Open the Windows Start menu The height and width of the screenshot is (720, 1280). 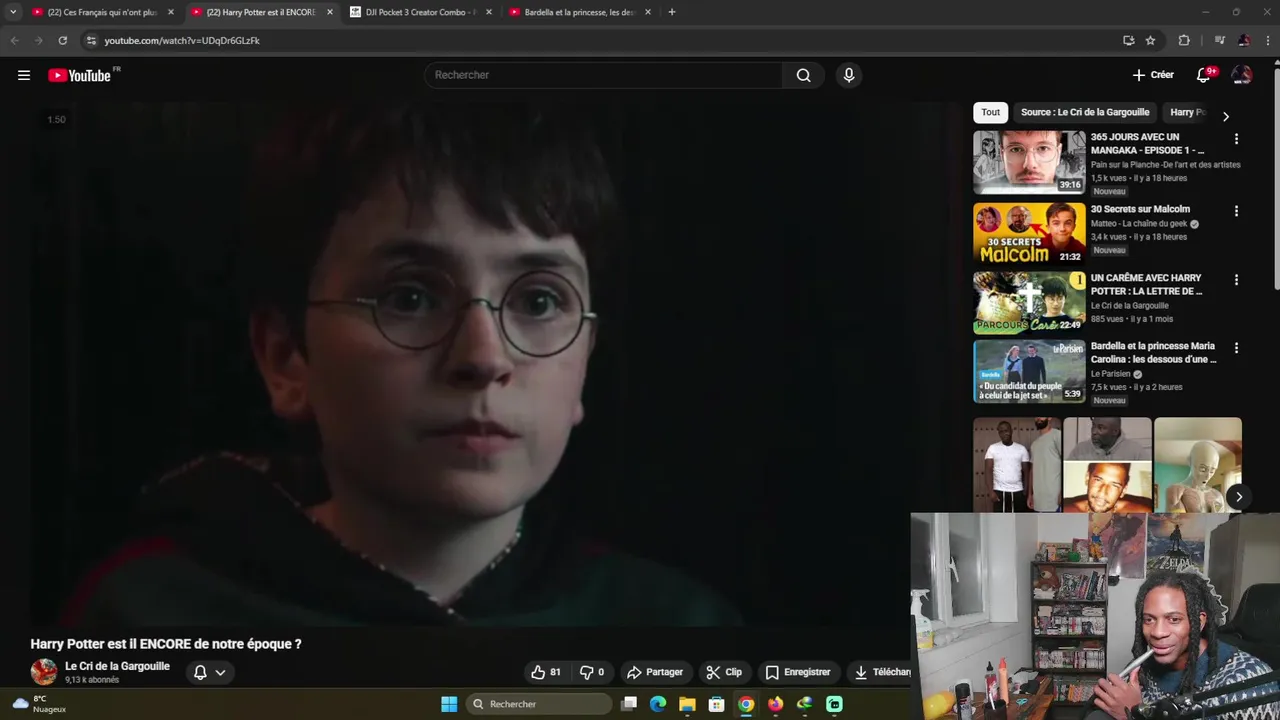(x=449, y=704)
